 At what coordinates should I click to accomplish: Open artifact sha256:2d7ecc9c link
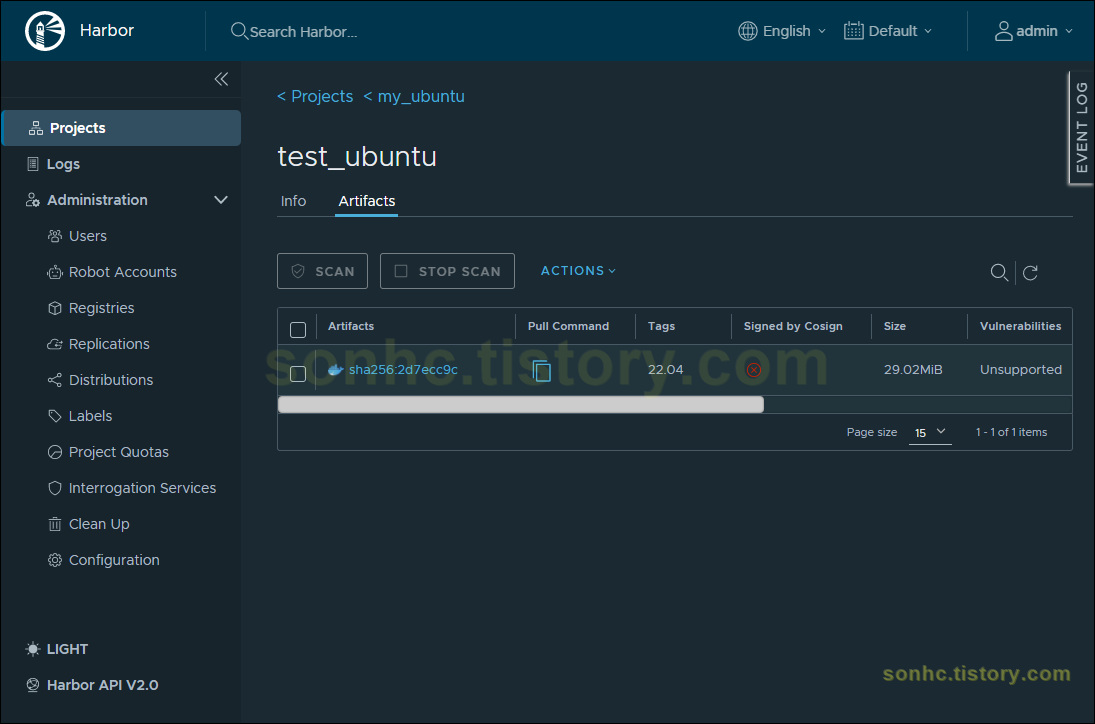click(x=403, y=370)
